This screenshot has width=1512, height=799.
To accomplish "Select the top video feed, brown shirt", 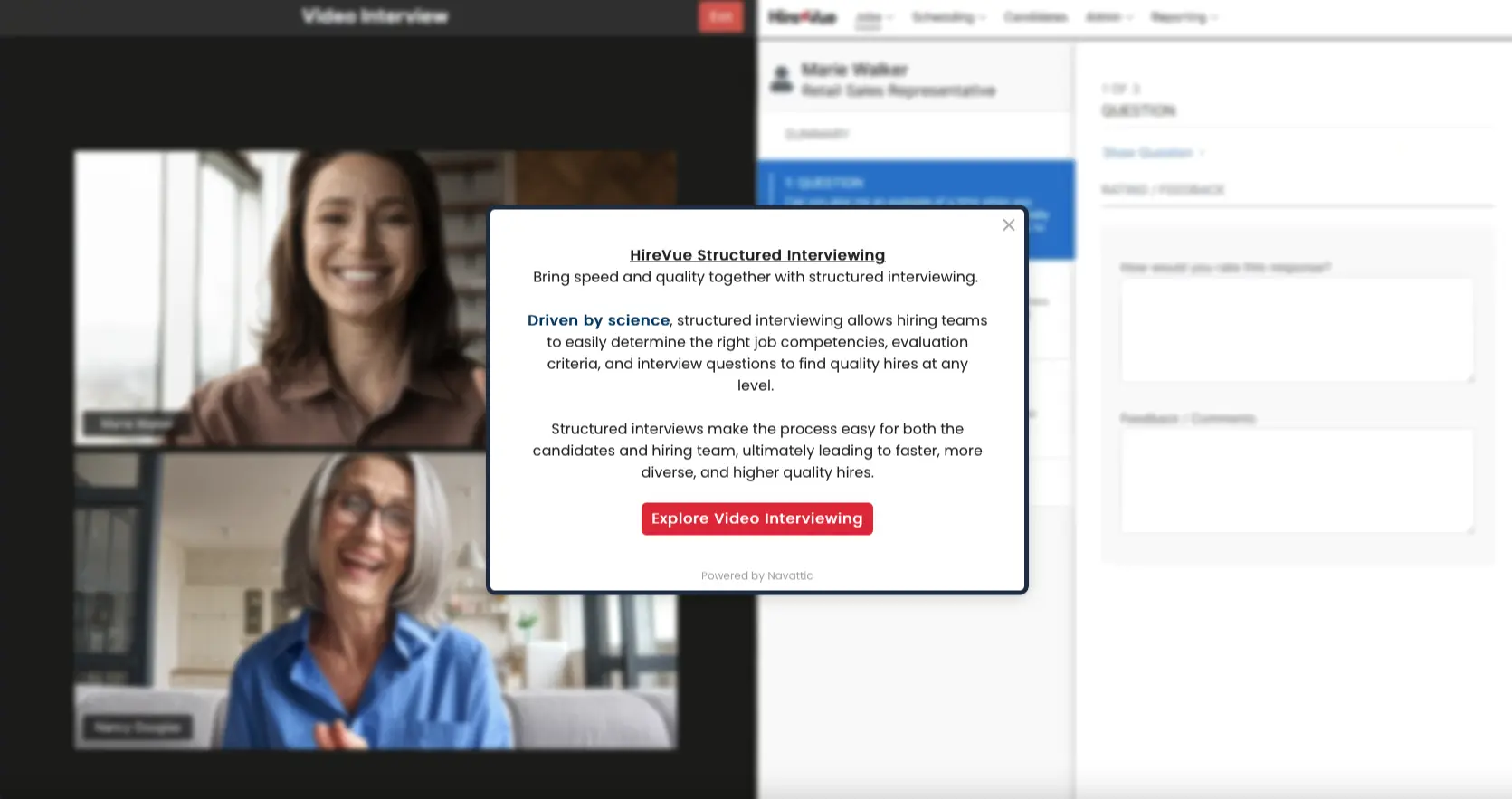I will point(281,299).
